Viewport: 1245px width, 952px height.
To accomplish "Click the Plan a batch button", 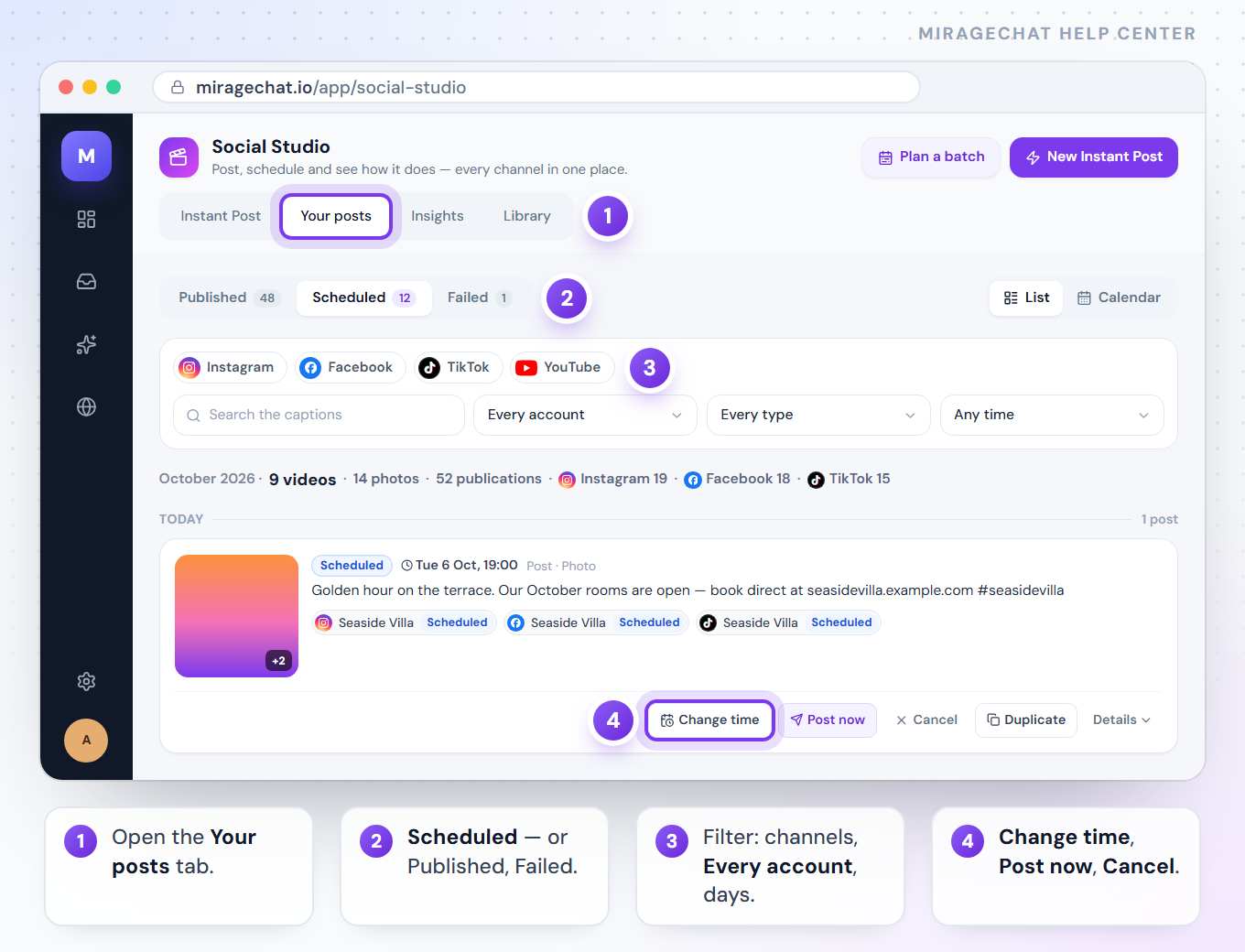I will click(x=931, y=157).
